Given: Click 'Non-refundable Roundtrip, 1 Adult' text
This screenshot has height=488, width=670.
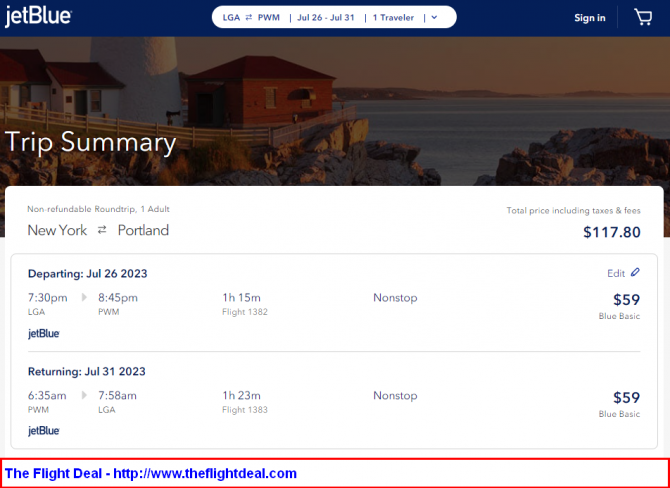Looking at the screenshot, I should coord(98,209).
